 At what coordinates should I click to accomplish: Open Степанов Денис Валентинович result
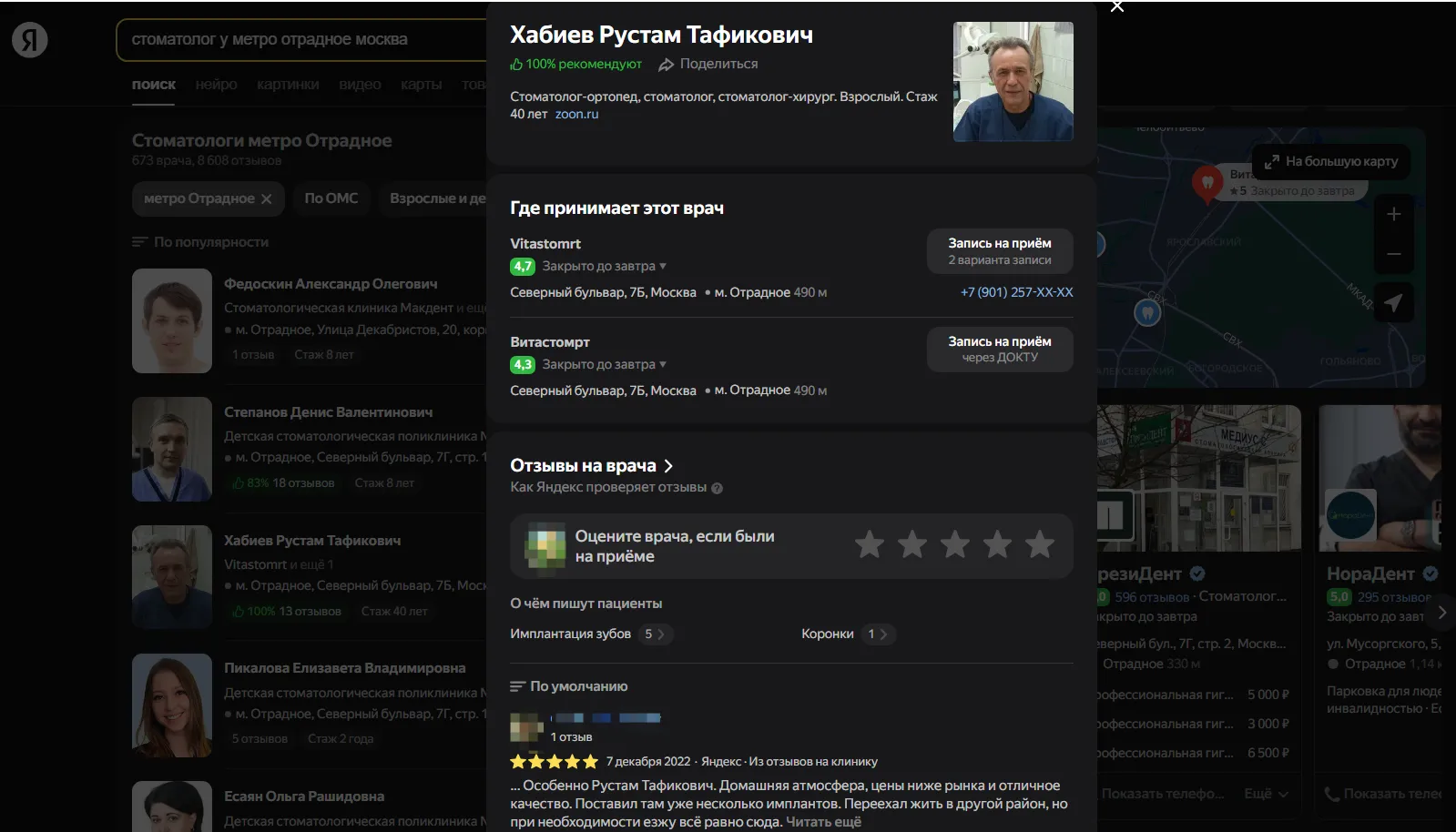329,412
